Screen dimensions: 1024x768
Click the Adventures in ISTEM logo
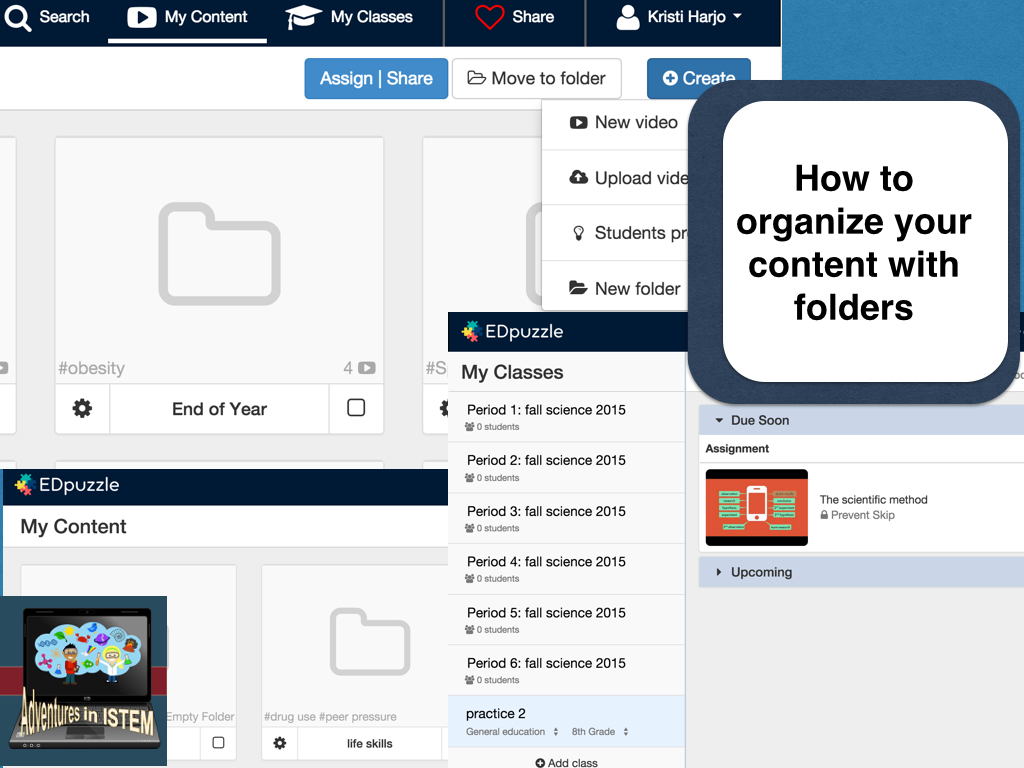(x=84, y=679)
